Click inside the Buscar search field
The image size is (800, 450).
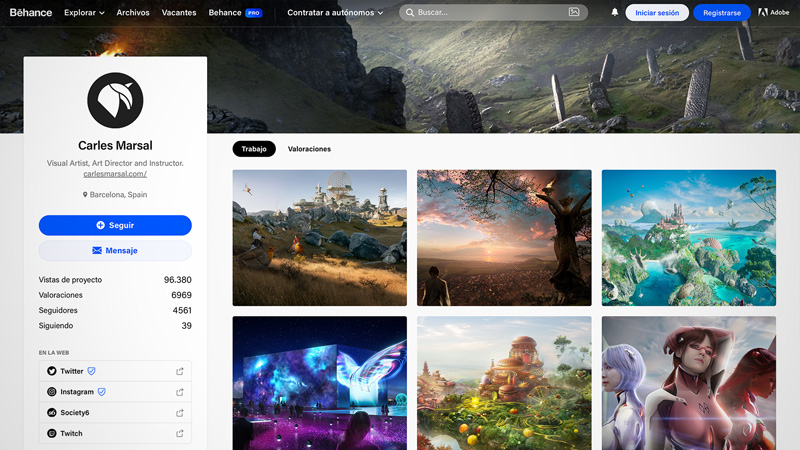tap(490, 13)
